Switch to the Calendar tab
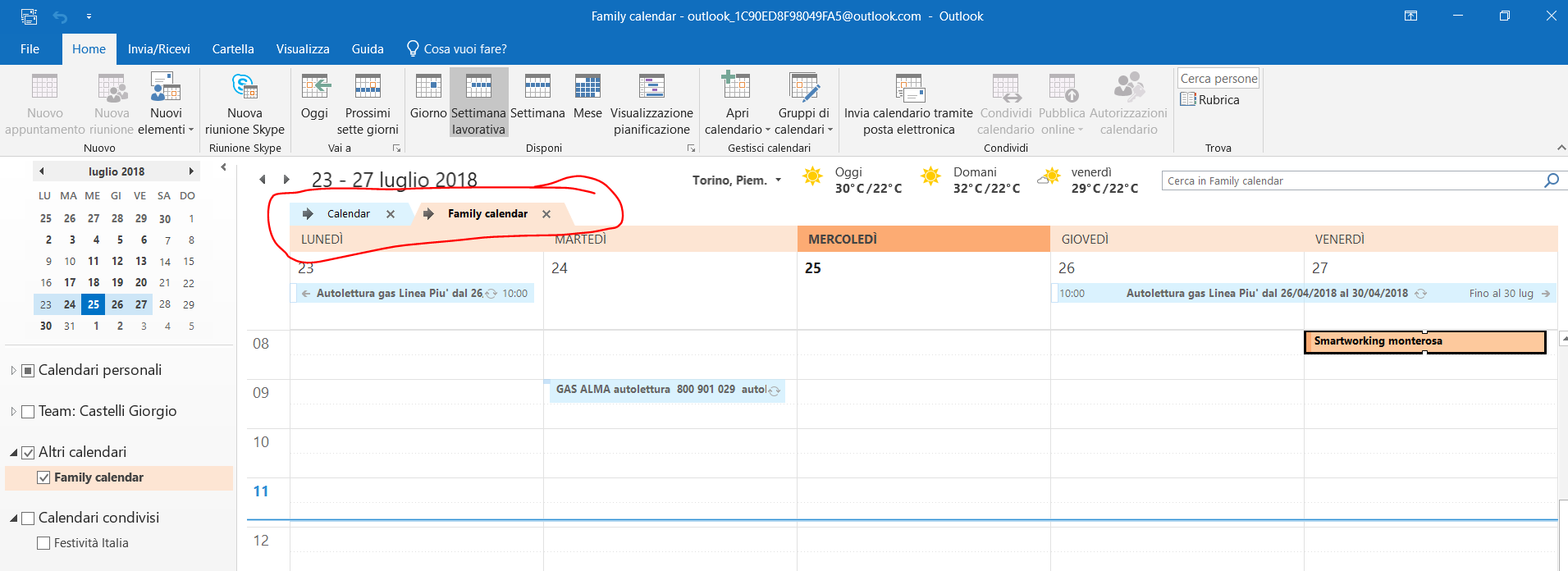This screenshot has width=1568, height=571. pyautogui.click(x=348, y=214)
